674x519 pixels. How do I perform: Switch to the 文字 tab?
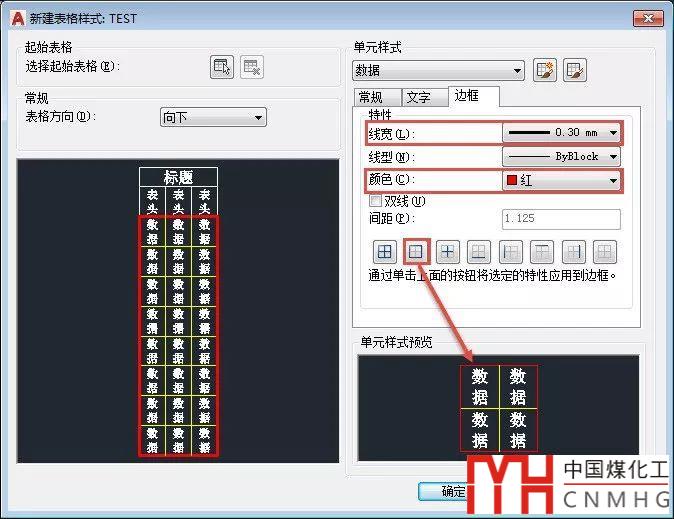click(x=424, y=97)
